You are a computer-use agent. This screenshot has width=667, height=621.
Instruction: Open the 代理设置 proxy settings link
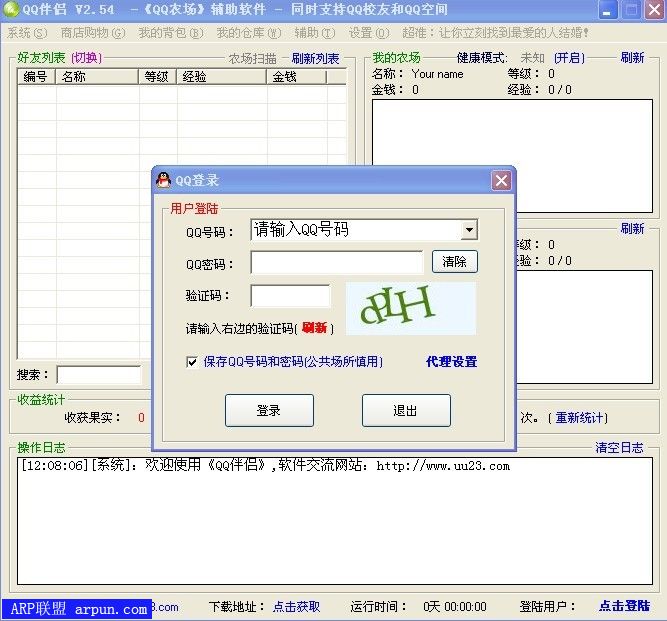tap(451, 362)
